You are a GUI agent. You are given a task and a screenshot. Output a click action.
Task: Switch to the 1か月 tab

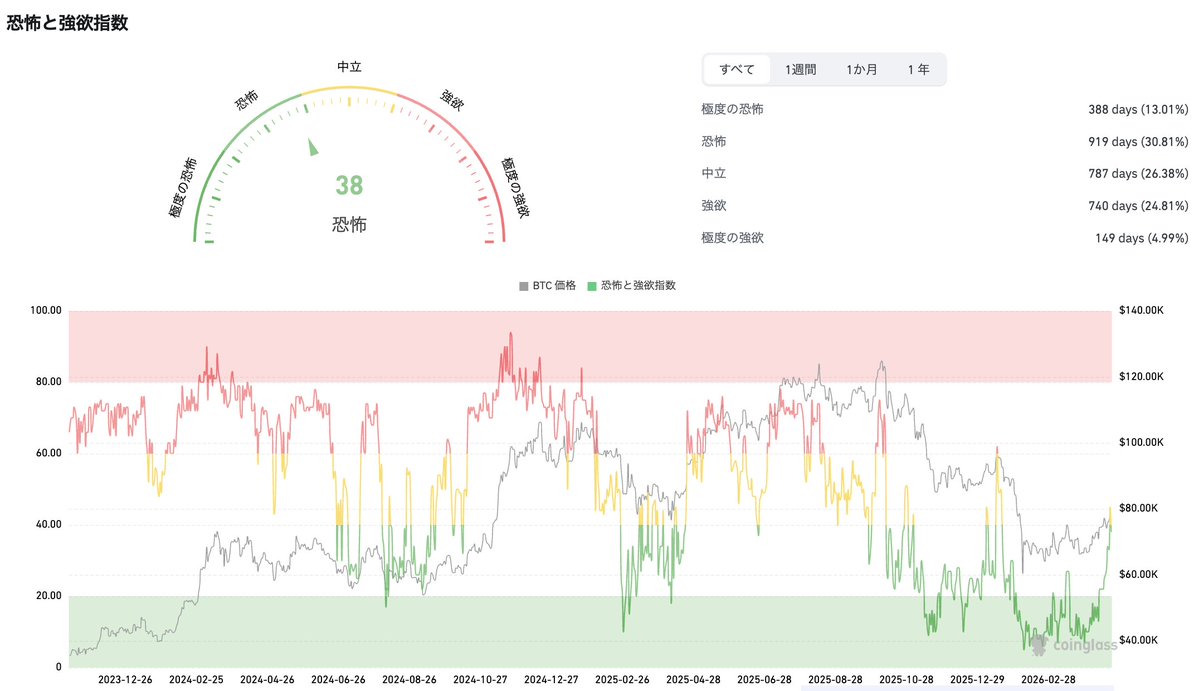click(861, 70)
